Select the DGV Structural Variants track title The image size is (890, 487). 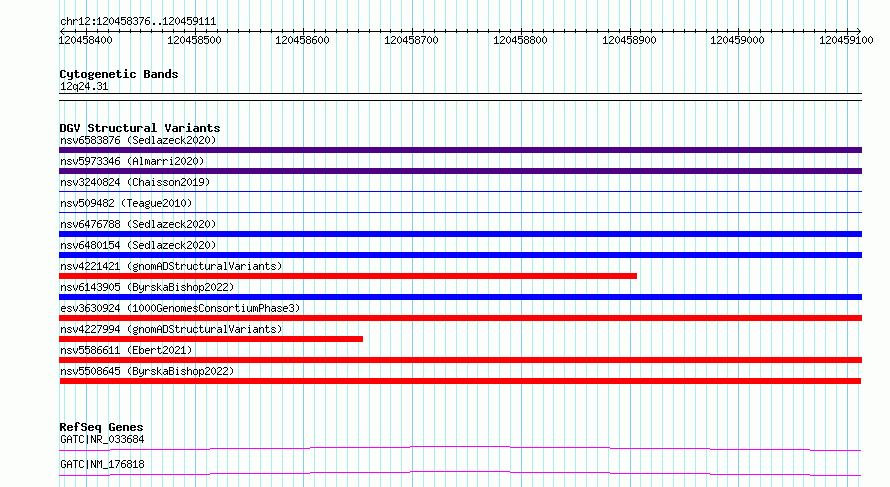point(140,128)
